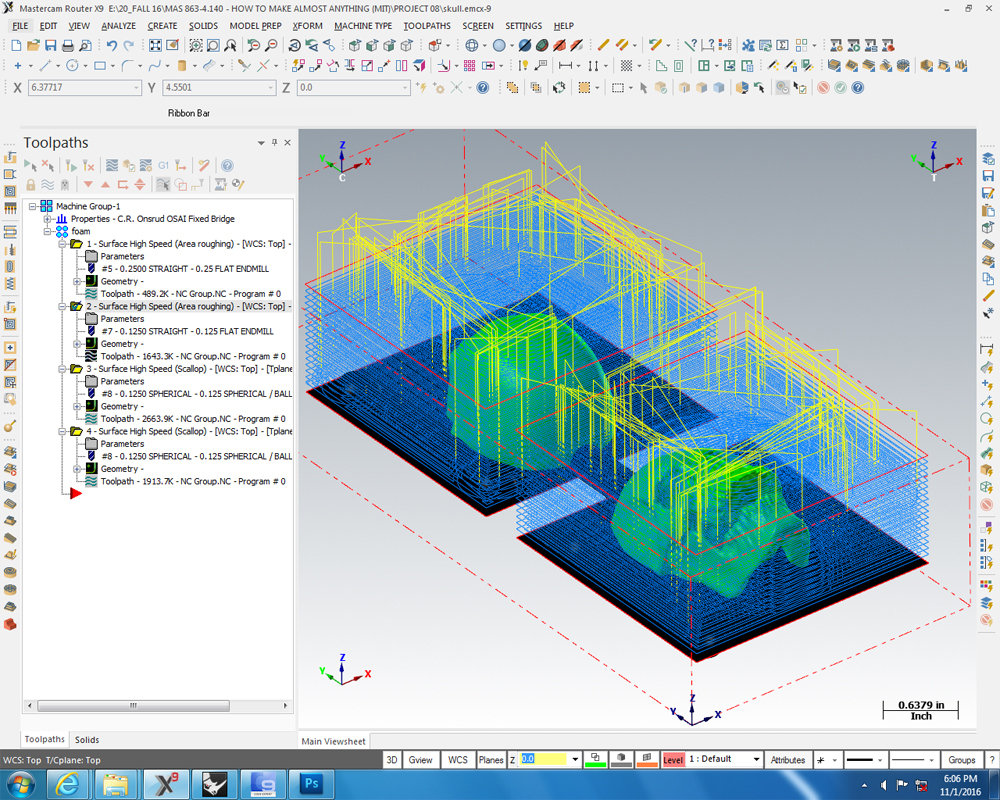The height and width of the screenshot is (800, 1000).
Task: Open the G1 post-process toolpaths icon
Action: 163,166
